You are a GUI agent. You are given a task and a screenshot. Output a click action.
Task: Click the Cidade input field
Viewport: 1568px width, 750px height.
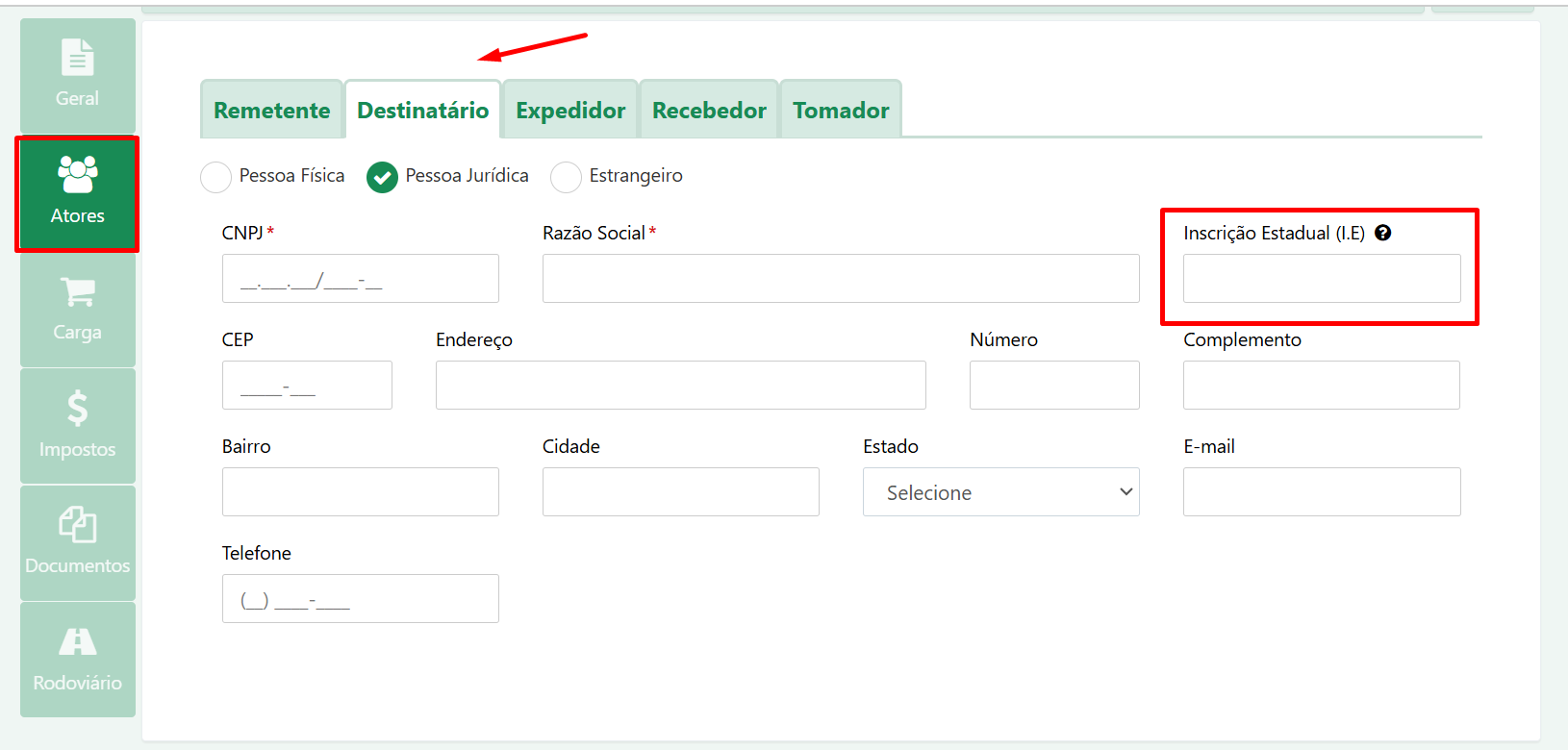tap(681, 492)
